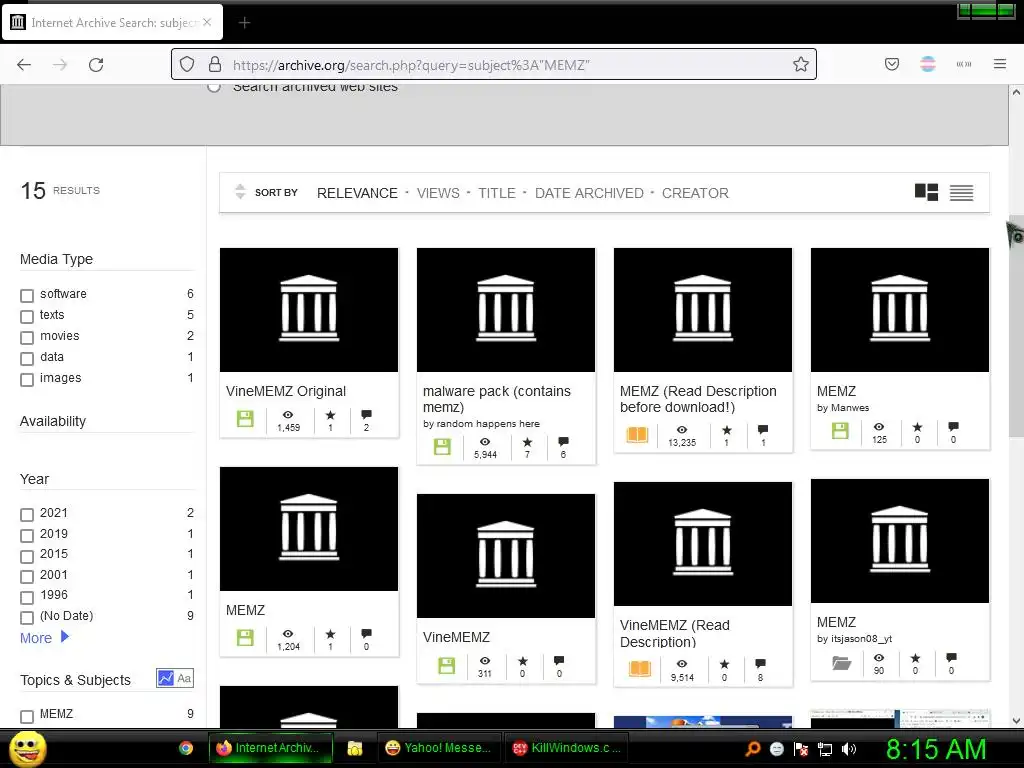1024x768 pixels.
Task: Sort results by Relevance
Action: point(357,193)
